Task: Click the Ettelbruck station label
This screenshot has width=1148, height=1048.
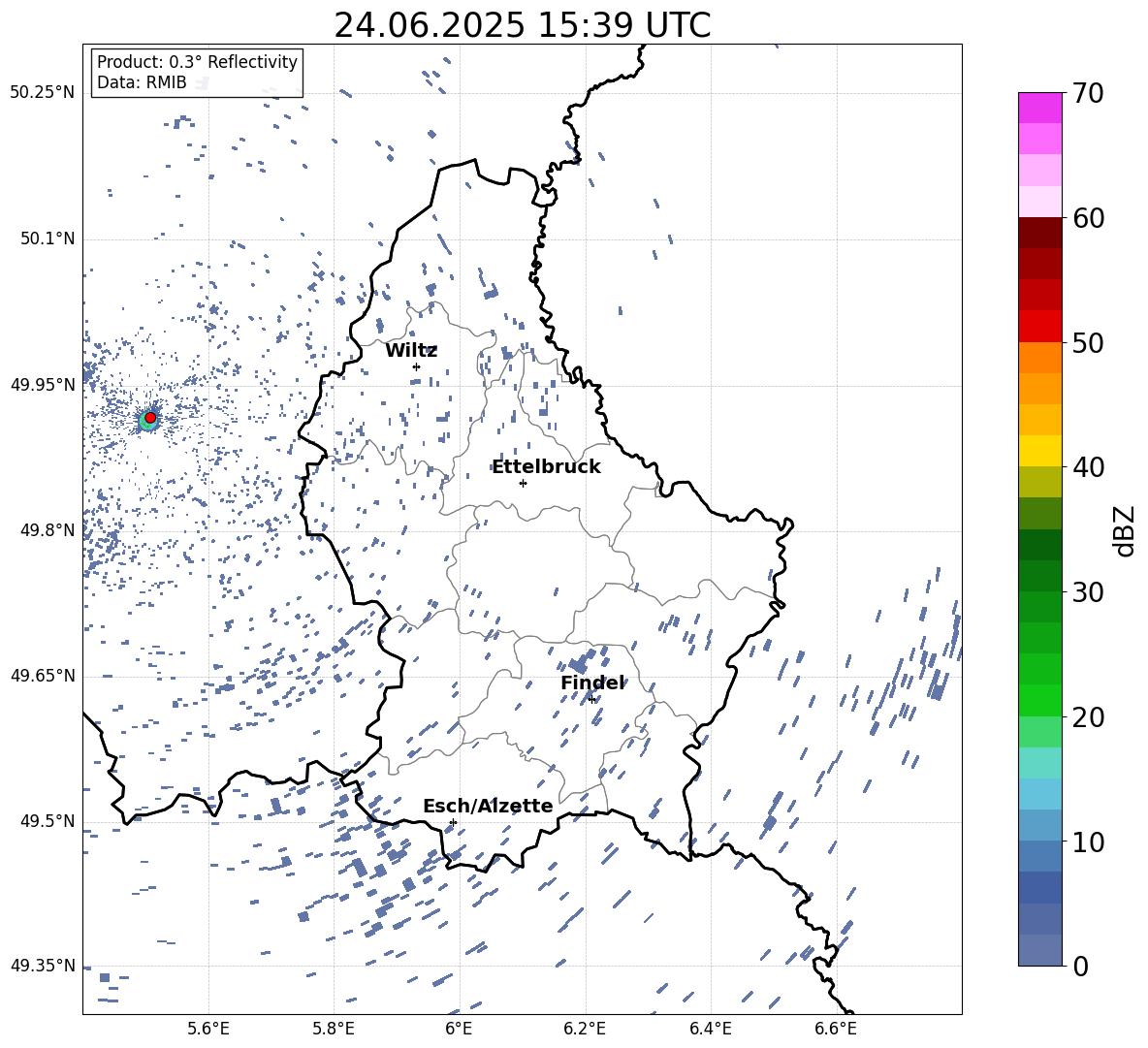Action: tap(546, 467)
